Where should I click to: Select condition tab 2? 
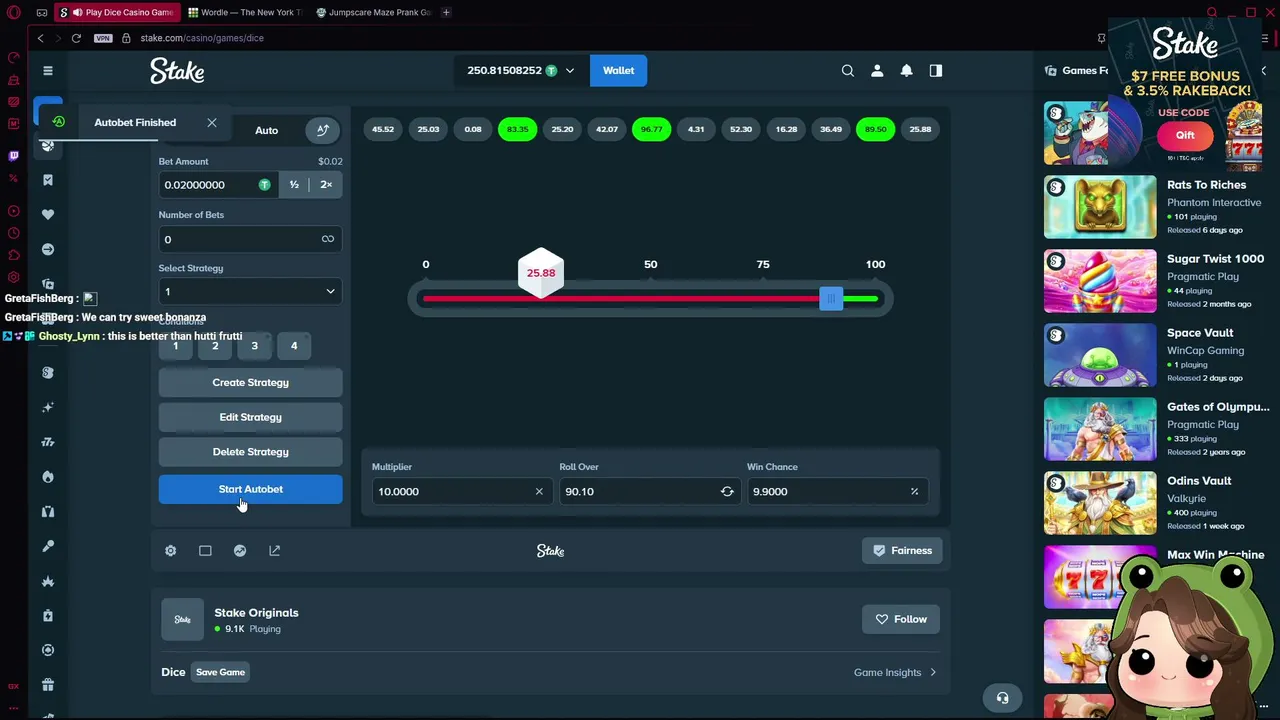coord(215,346)
